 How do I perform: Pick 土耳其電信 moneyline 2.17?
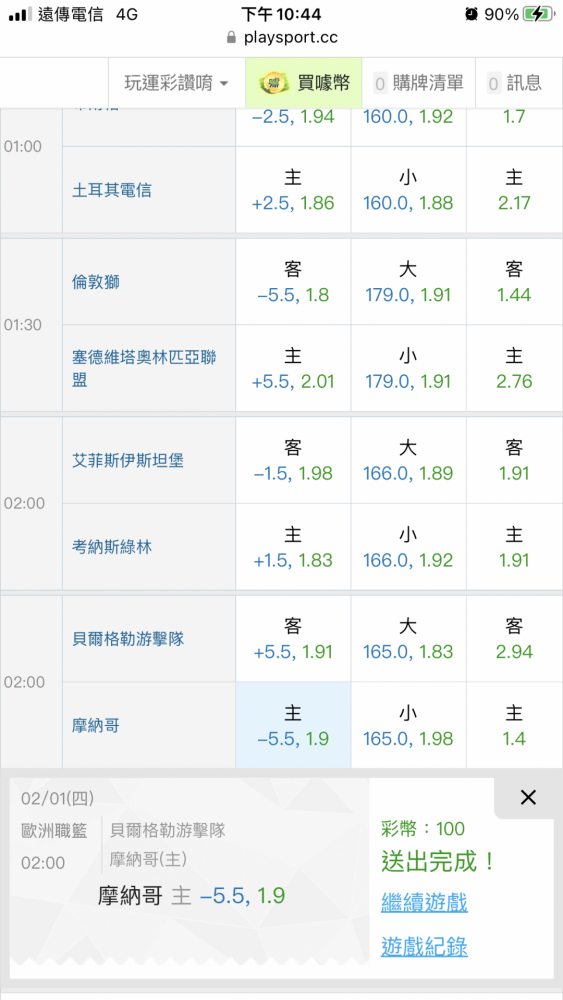[515, 190]
